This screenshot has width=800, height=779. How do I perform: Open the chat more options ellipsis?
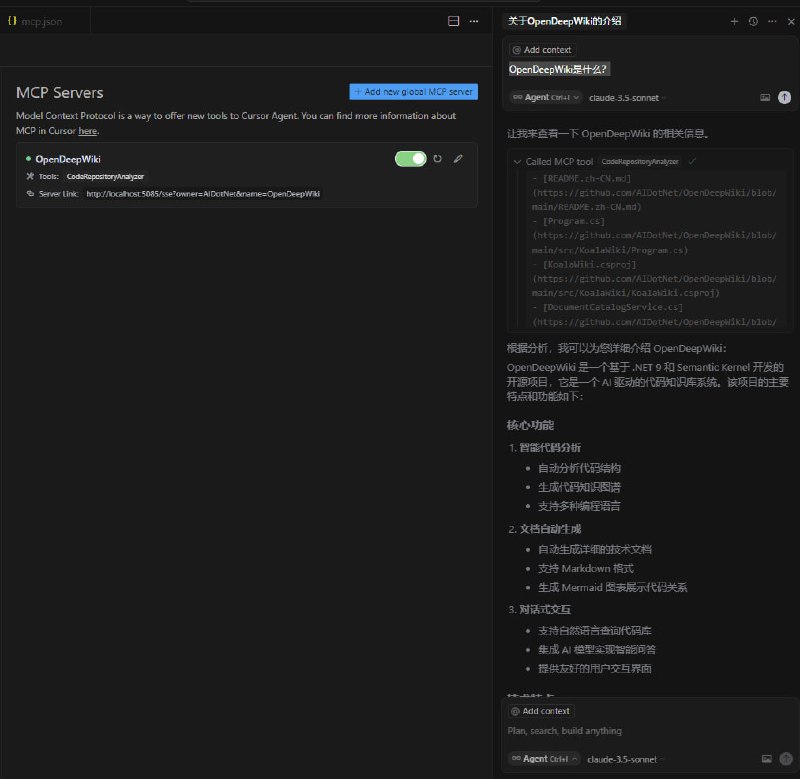(772, 21)
